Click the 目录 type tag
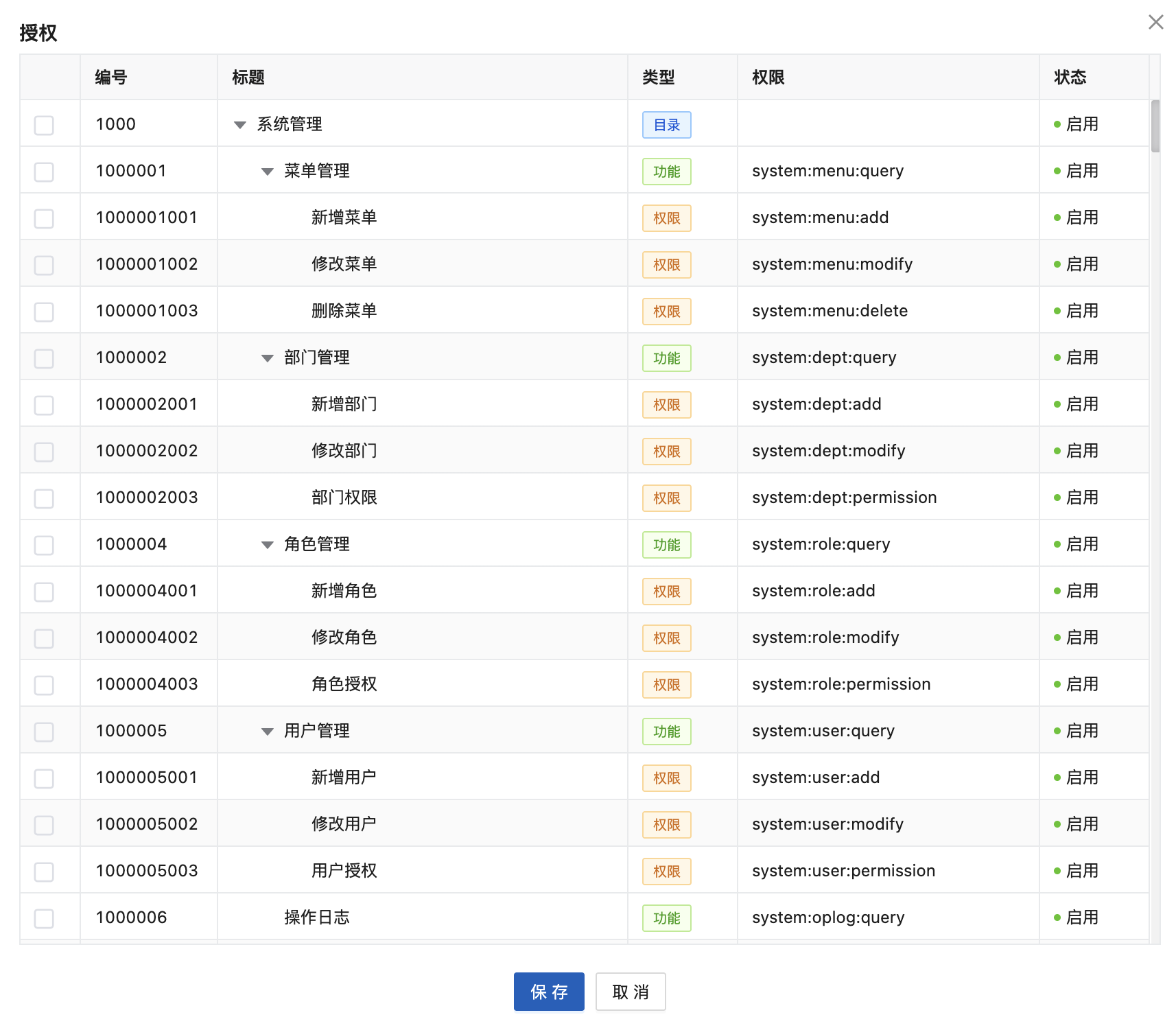This screenshot has width=1176, height=1028. [666, 125]
